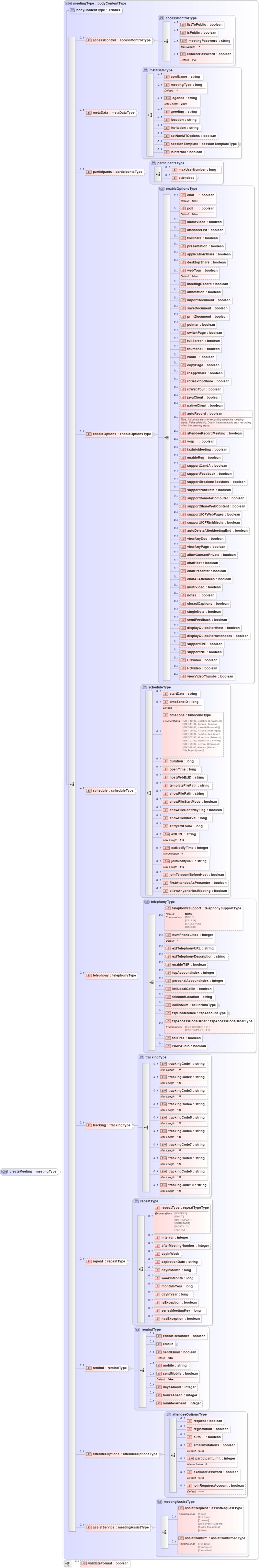Screen dimensions: 259x1568
Task: Select the bodyContentType : <None> box
Action: pos(96,10)
